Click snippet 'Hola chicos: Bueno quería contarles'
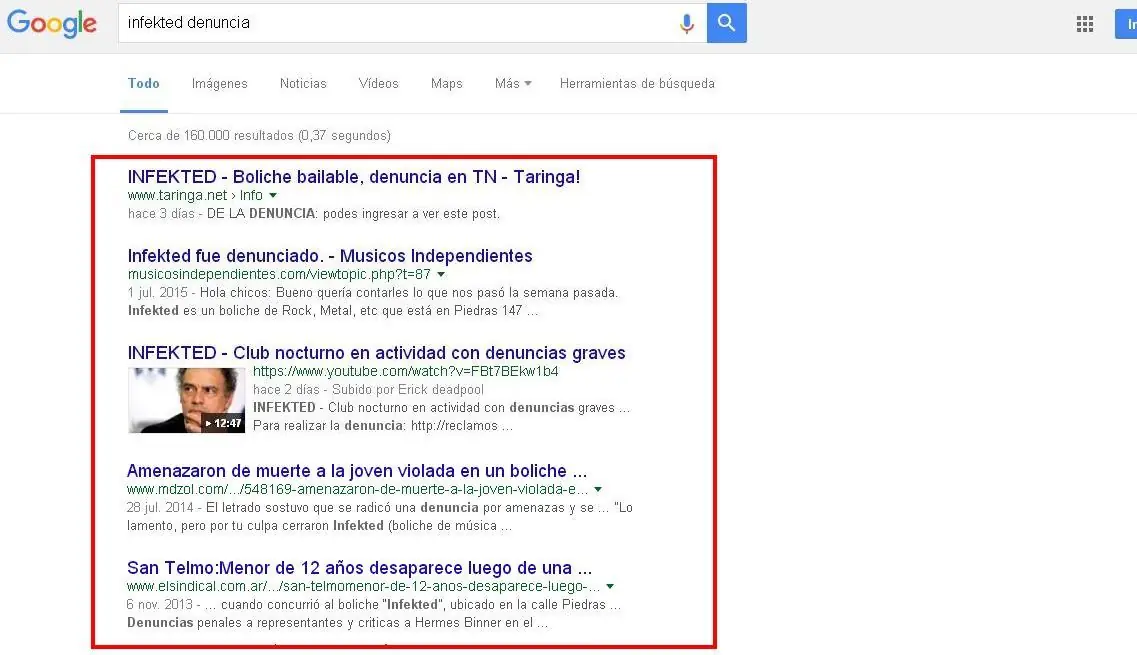This screenshot has width=1137, height=655. point(409,293)
